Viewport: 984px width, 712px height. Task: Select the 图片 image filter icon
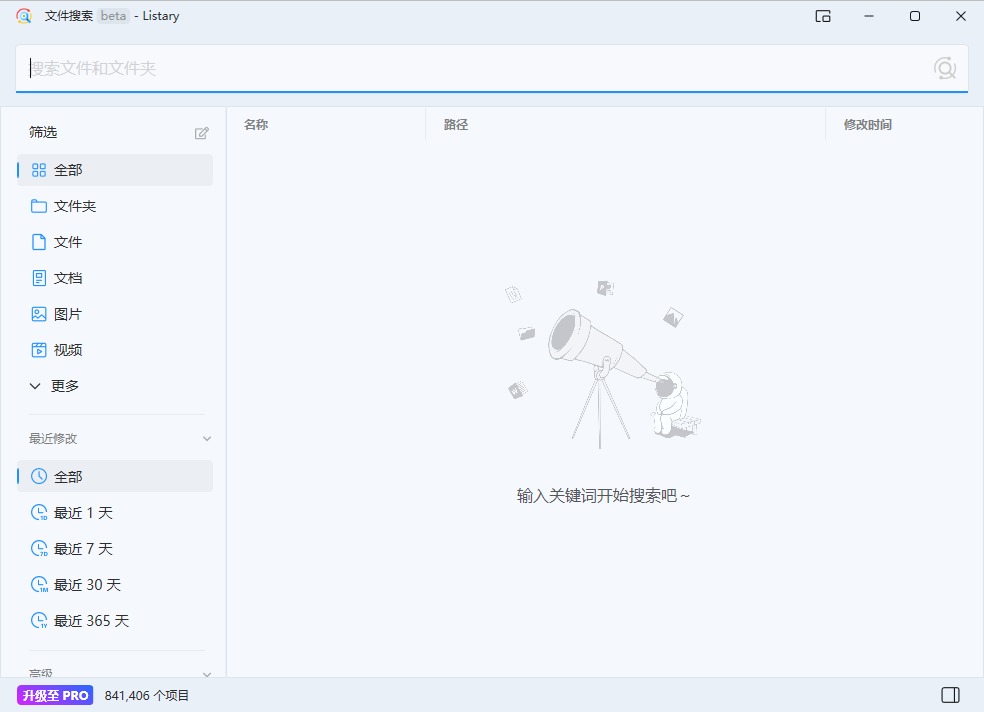tap(38, 313)
